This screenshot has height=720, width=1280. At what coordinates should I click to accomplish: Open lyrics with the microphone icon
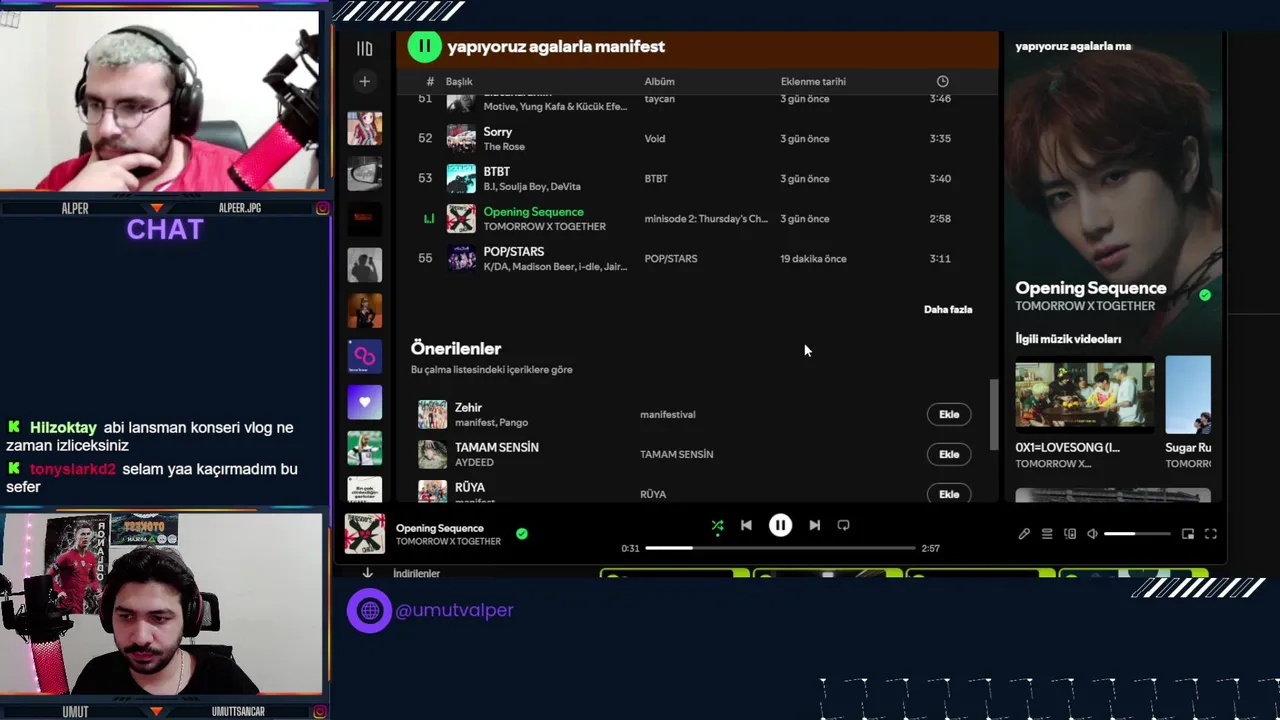pyautogui.click(x=1024, y=534)
